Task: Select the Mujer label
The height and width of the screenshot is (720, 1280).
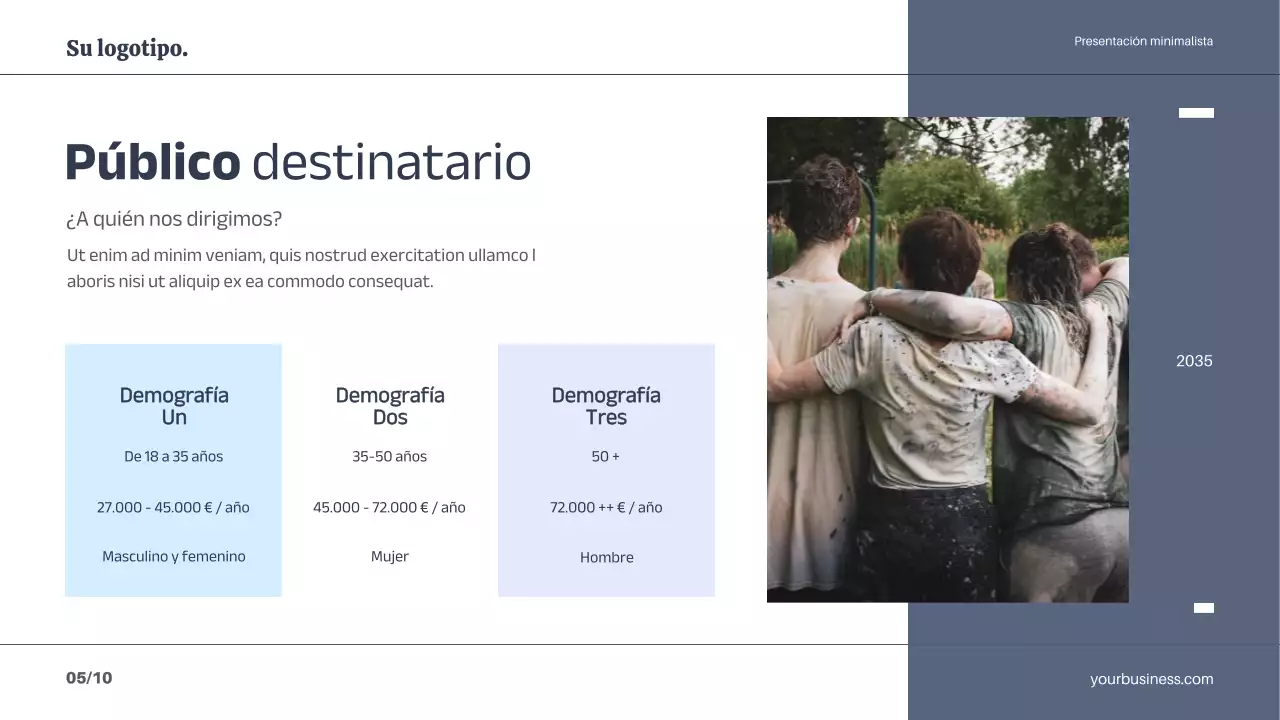Action: point(390,556)
